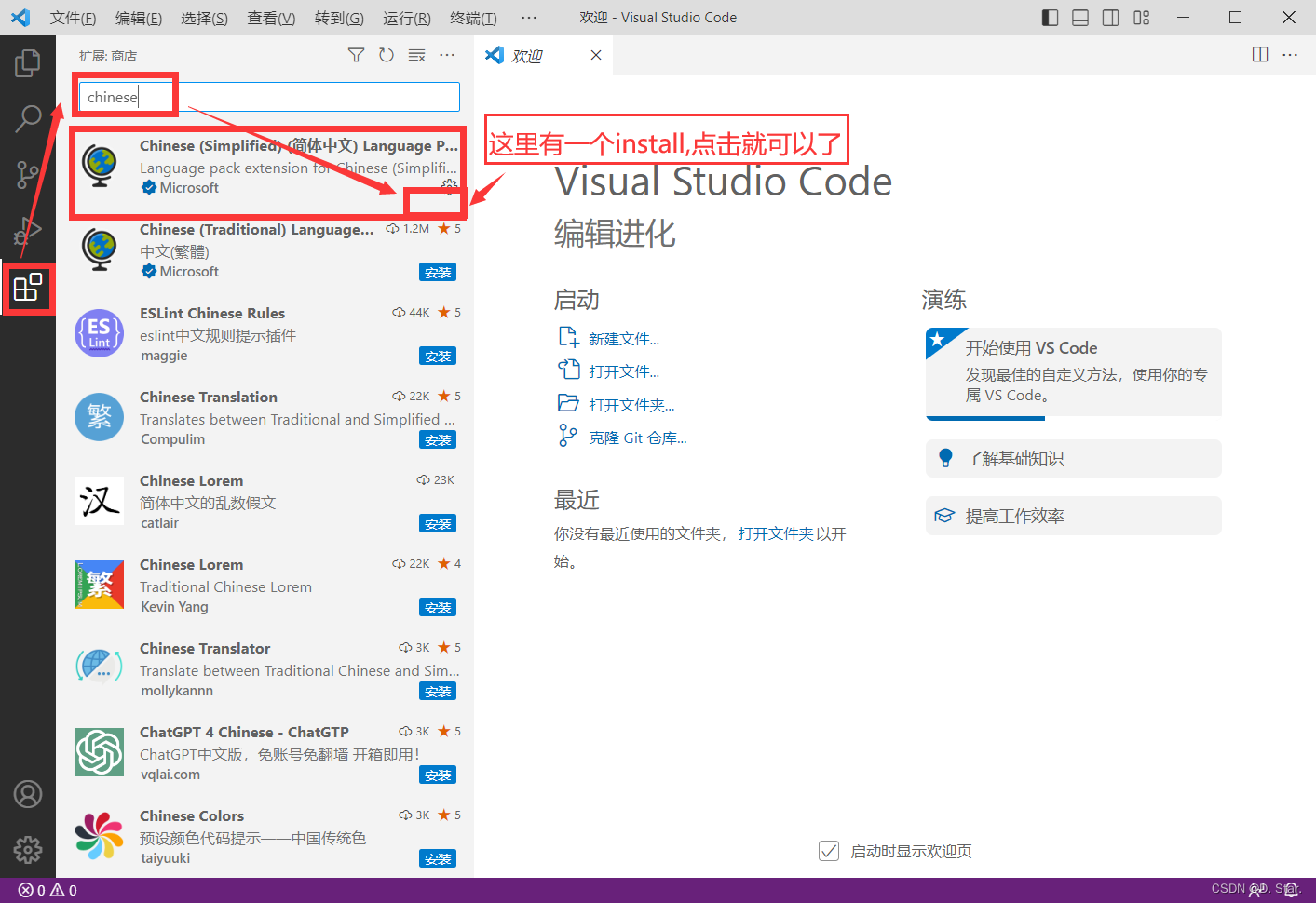Click the extension search field containing chinese
Image resolution: width=1316 pixels, height=903 pixels.
point(269,97)
